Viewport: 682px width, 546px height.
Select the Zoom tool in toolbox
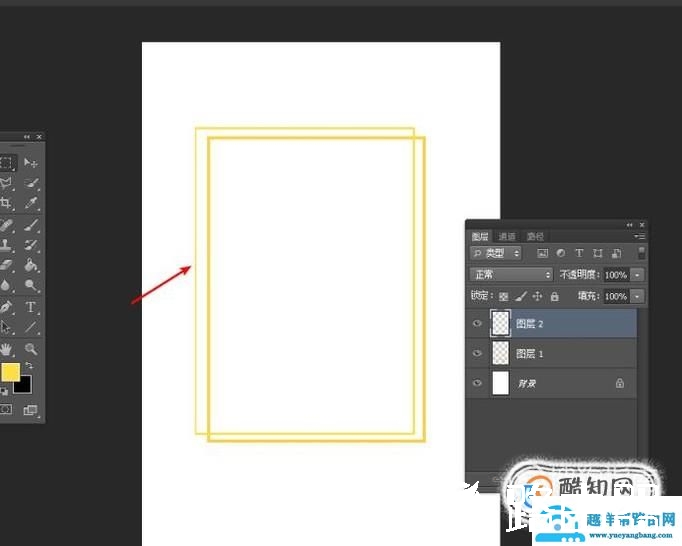coord(31,349)
